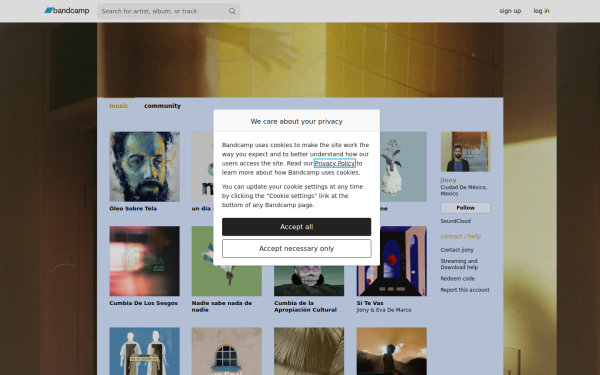Screen dimensions: 600x375
Task: Open Streaming and Download help
Action: tap(459, 264)
